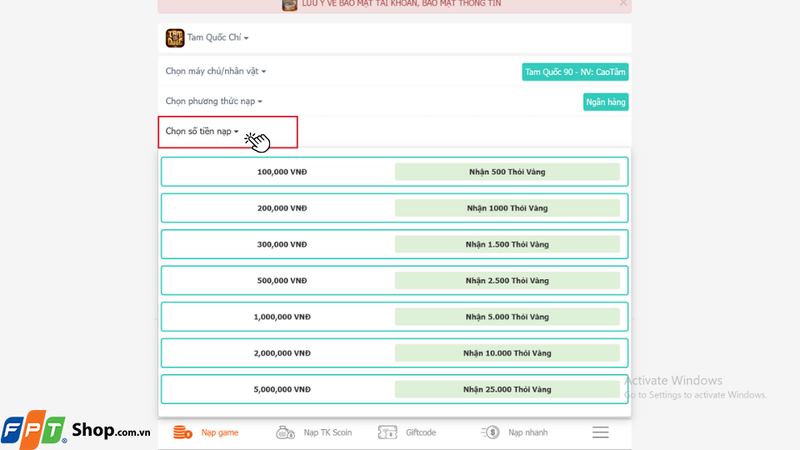Select the 5,000,000 VNĐ amount
Image resolution: width=800 pixels, height=450 pixels.
[x=282, y=389]
